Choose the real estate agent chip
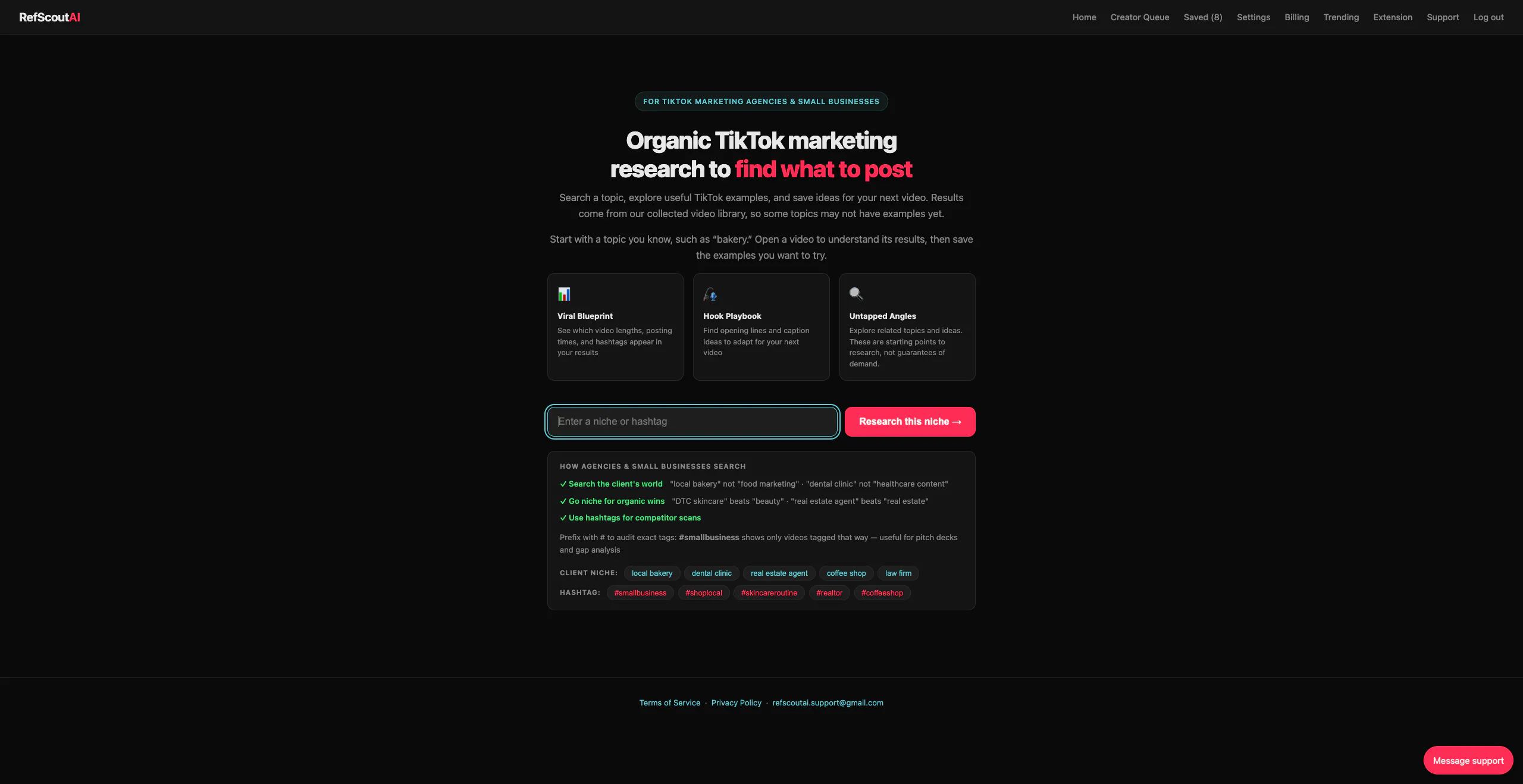Image resolution: width=1523 pixels, height=784 pixels. (779, 573)
